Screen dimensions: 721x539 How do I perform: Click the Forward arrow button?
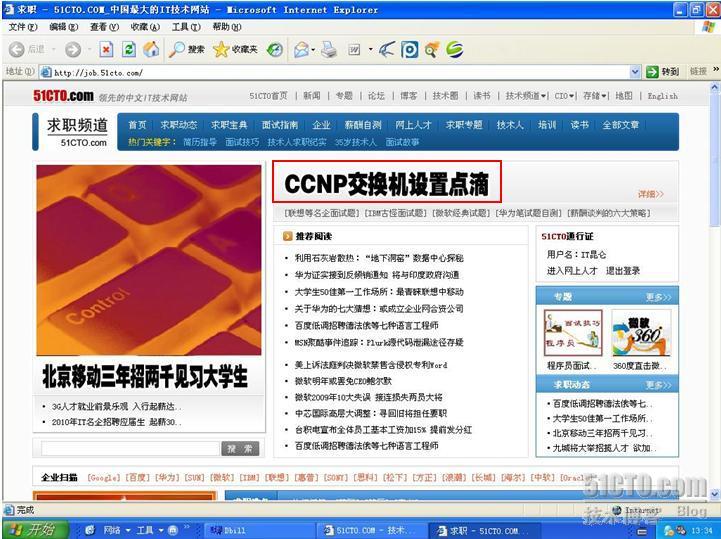(x=73, y=49)
